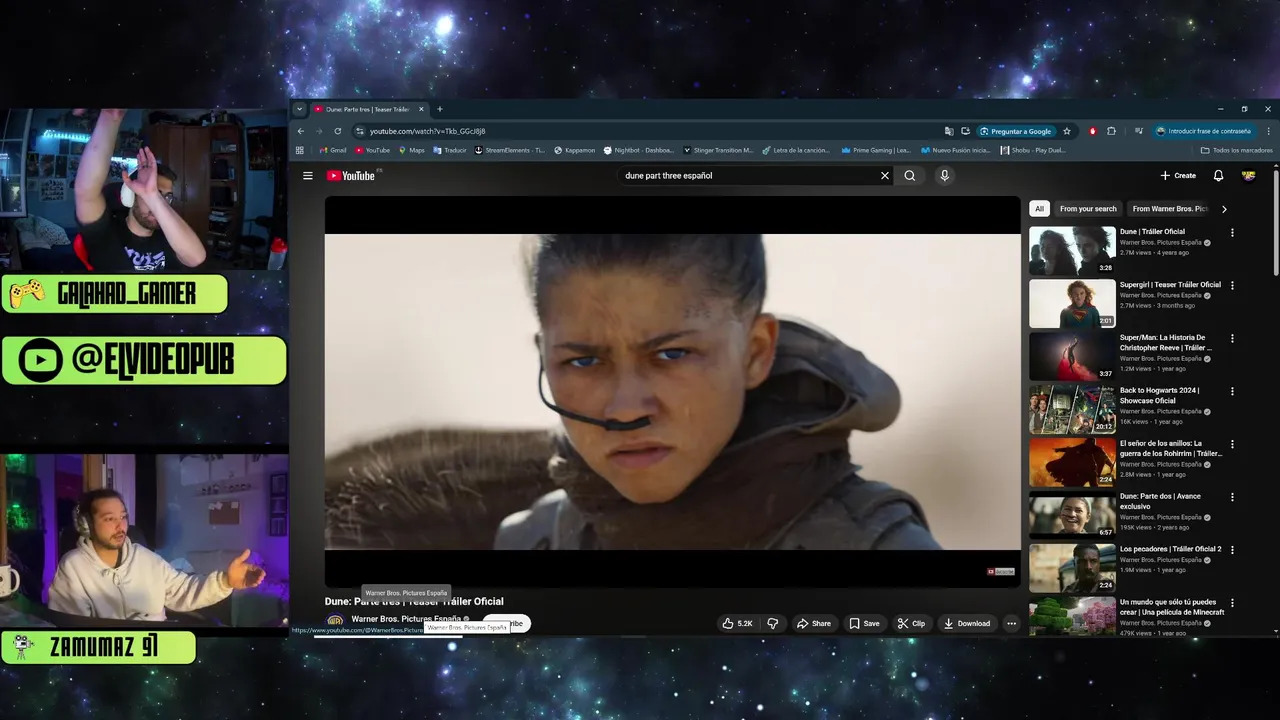The width and height of the screenshot is (1280, 720).
Task: Show more filter chips with the arrow
Action: point(1224,209)
